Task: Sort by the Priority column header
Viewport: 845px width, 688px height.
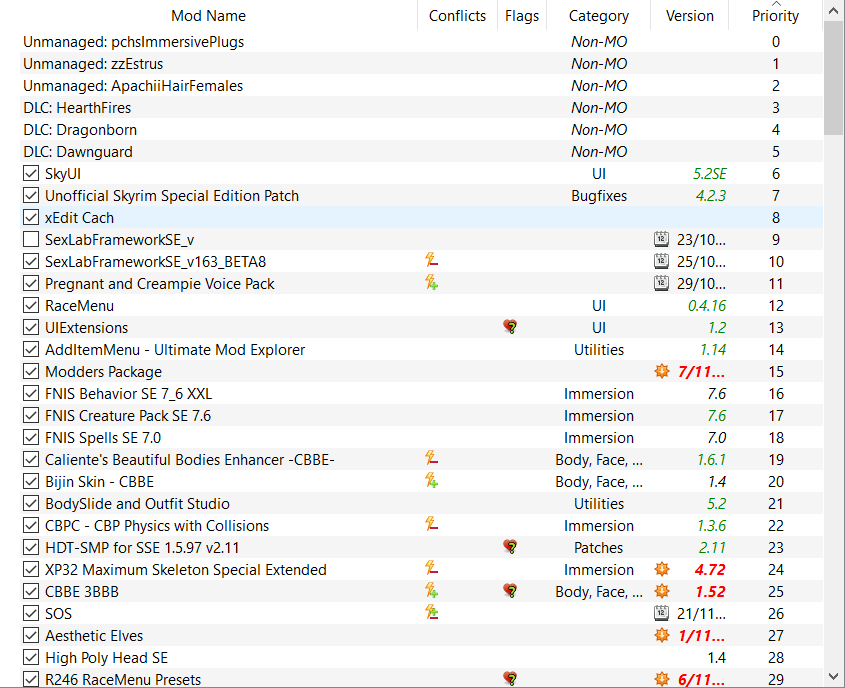Action: tap(775, 16)
